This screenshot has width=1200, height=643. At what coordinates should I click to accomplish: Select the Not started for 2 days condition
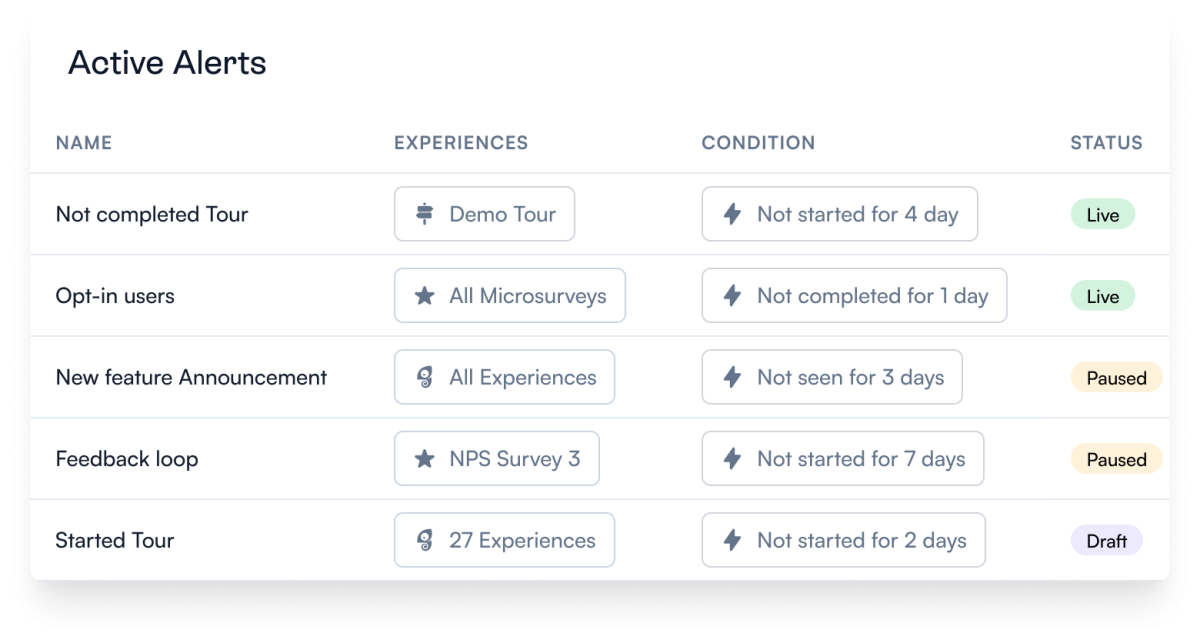pyautogui.click(x=843, y=540)
